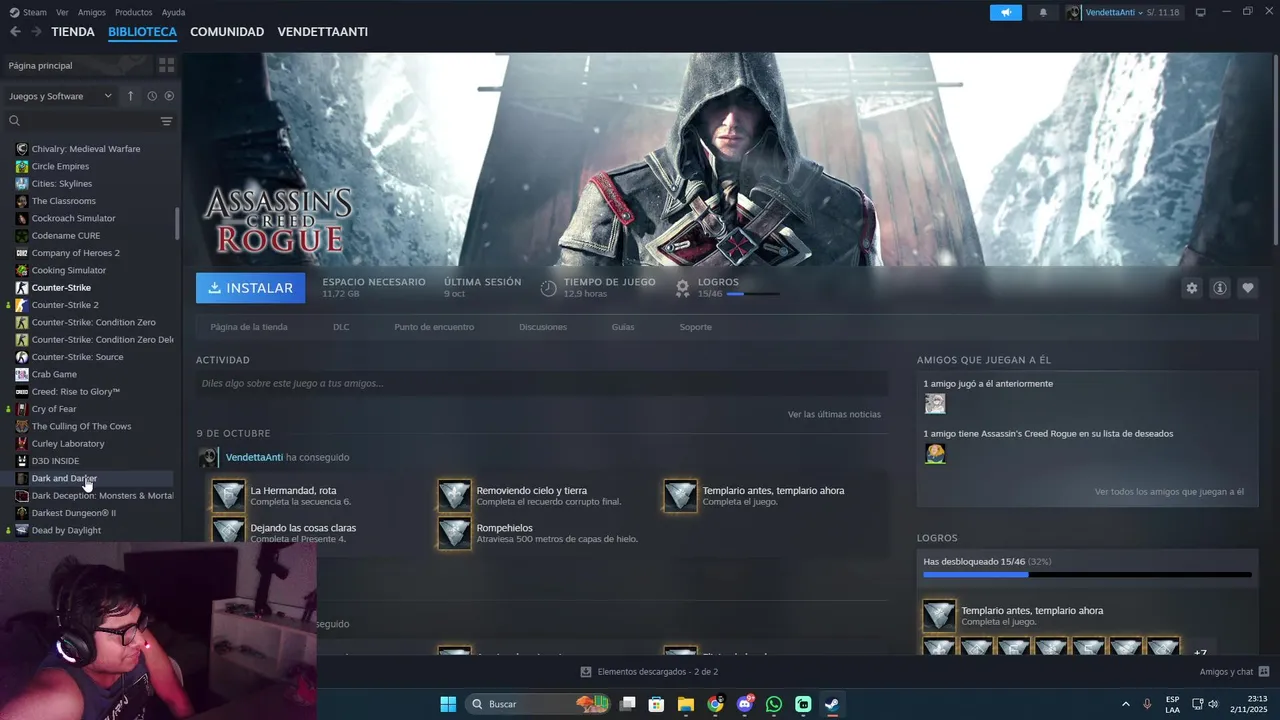Open the game's Página de la tienda tab
1280x720 pixels.
point(249,327)
